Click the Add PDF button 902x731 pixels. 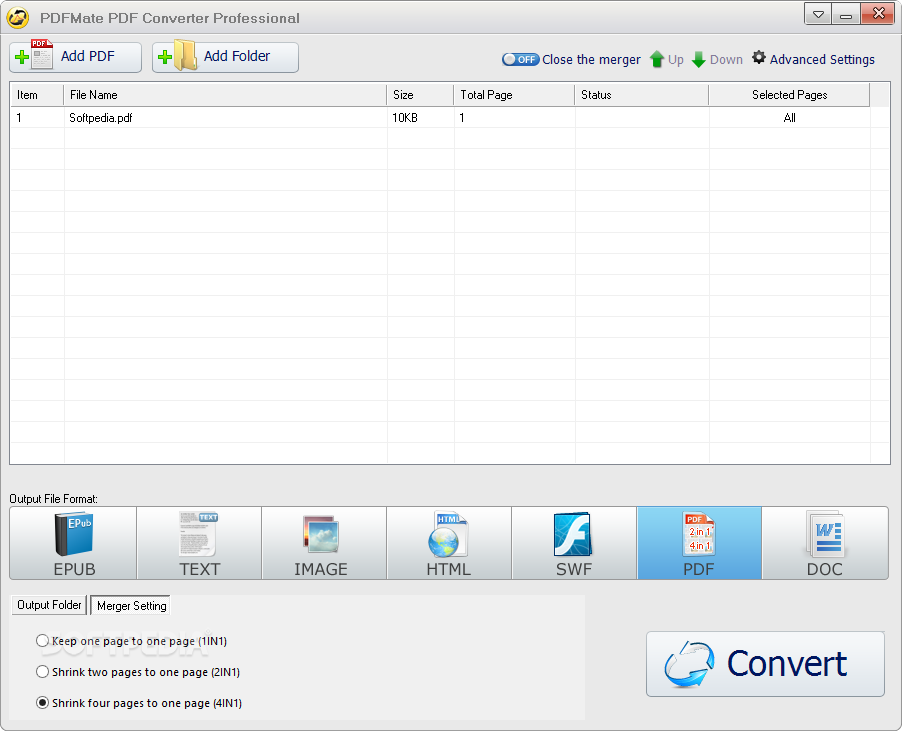coord(75,57)
